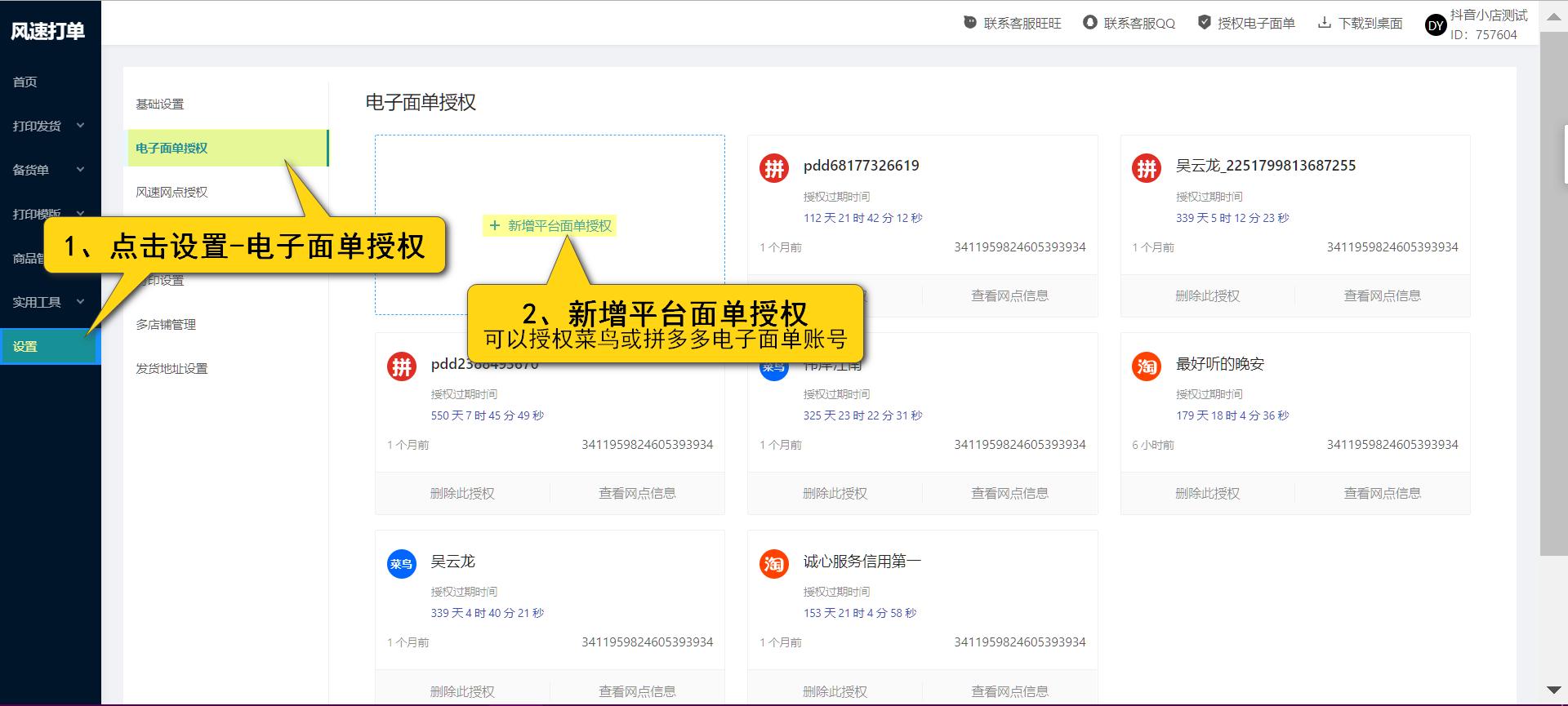1568x706 pixels.
Task: Delete authorization for 吴云龙_2251799813687255
Action: click(x=1207, y=295)
